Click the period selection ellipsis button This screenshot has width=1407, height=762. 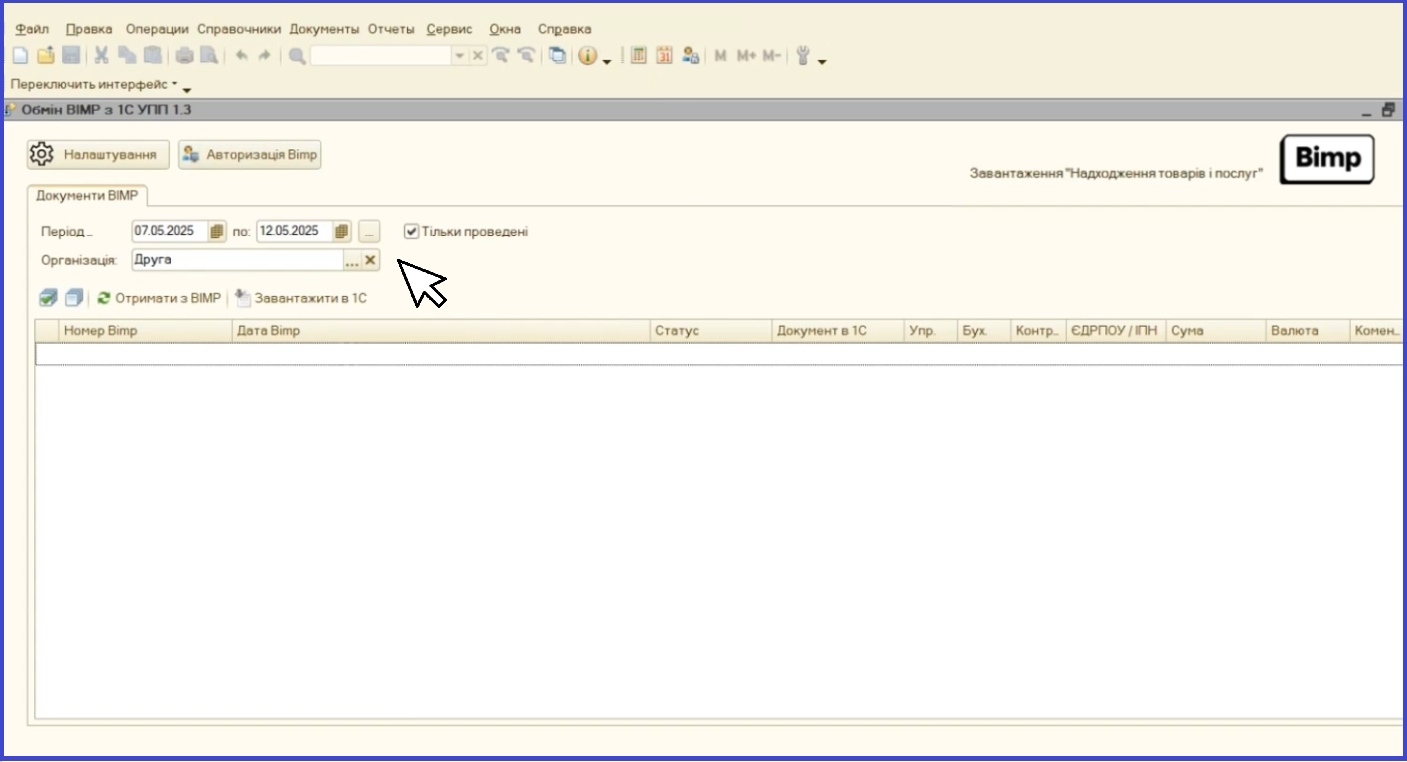370,231
